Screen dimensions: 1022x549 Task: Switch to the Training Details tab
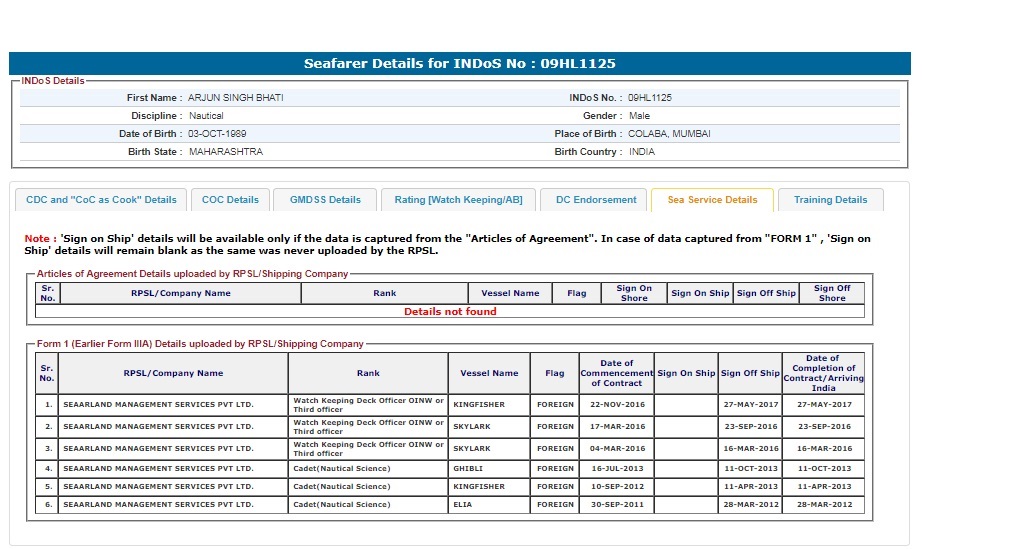[830, 200]
